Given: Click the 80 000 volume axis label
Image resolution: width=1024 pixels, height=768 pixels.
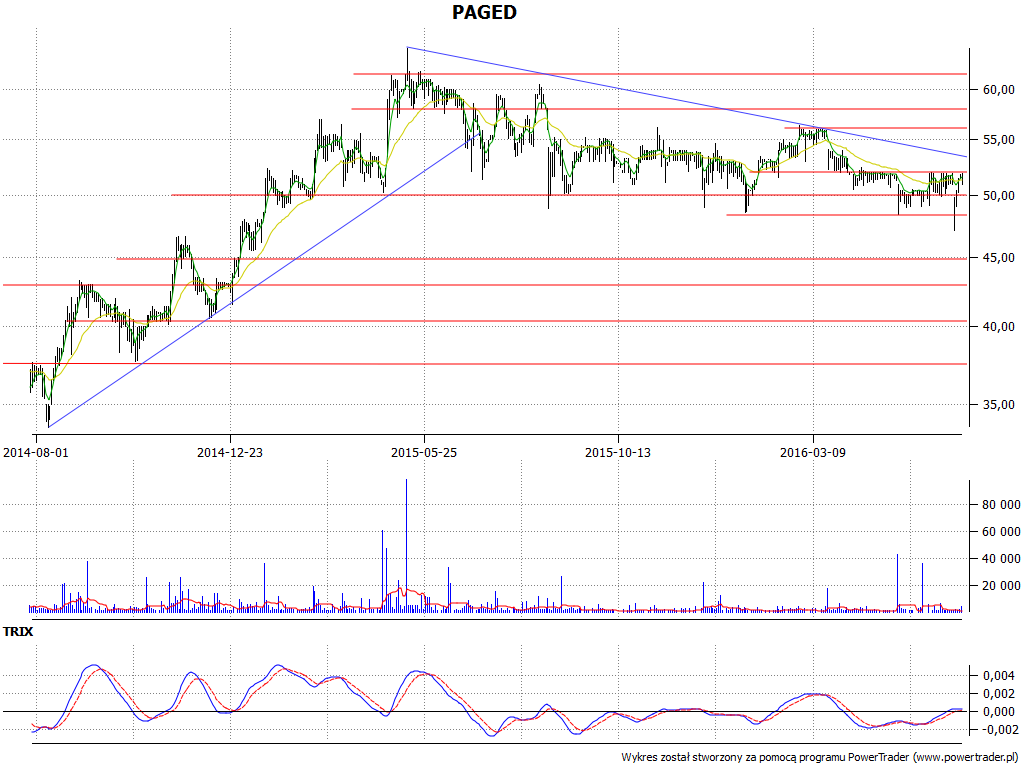Looking at the screenshot, I should (x=1000, y=505).
